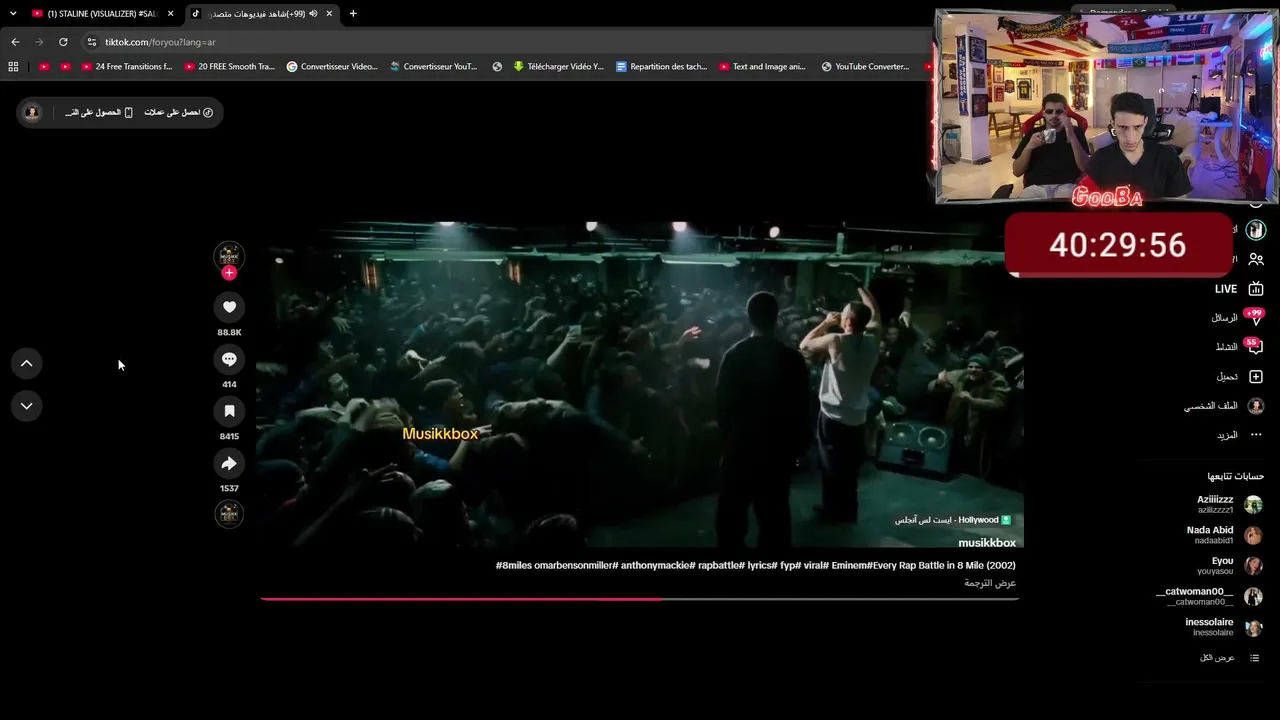This screenshot has width=1280, height=720.
Task: Click the second red YouTube bookmark icon
Action: click(x=65, y=67)
